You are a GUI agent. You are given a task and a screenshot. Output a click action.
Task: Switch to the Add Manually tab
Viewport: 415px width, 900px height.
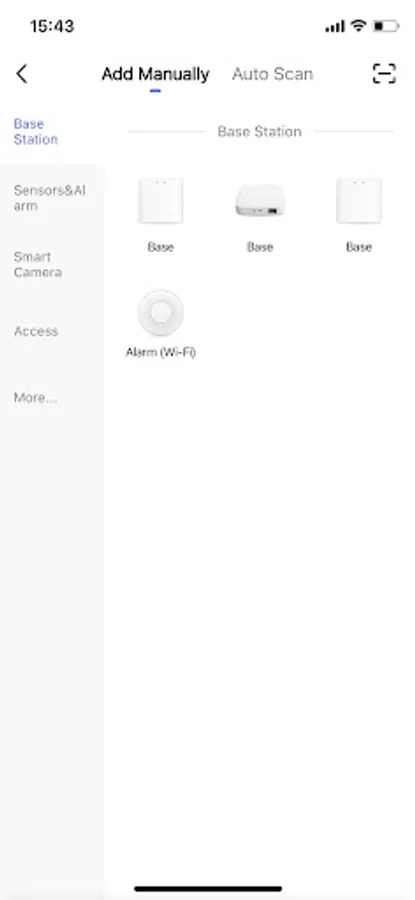point(156,74)
